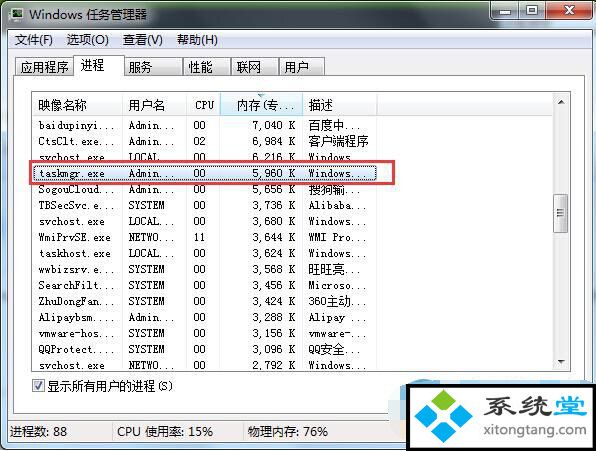
Task: Click LOCAL... user of taskhost.exe
Action: point(151,253)
